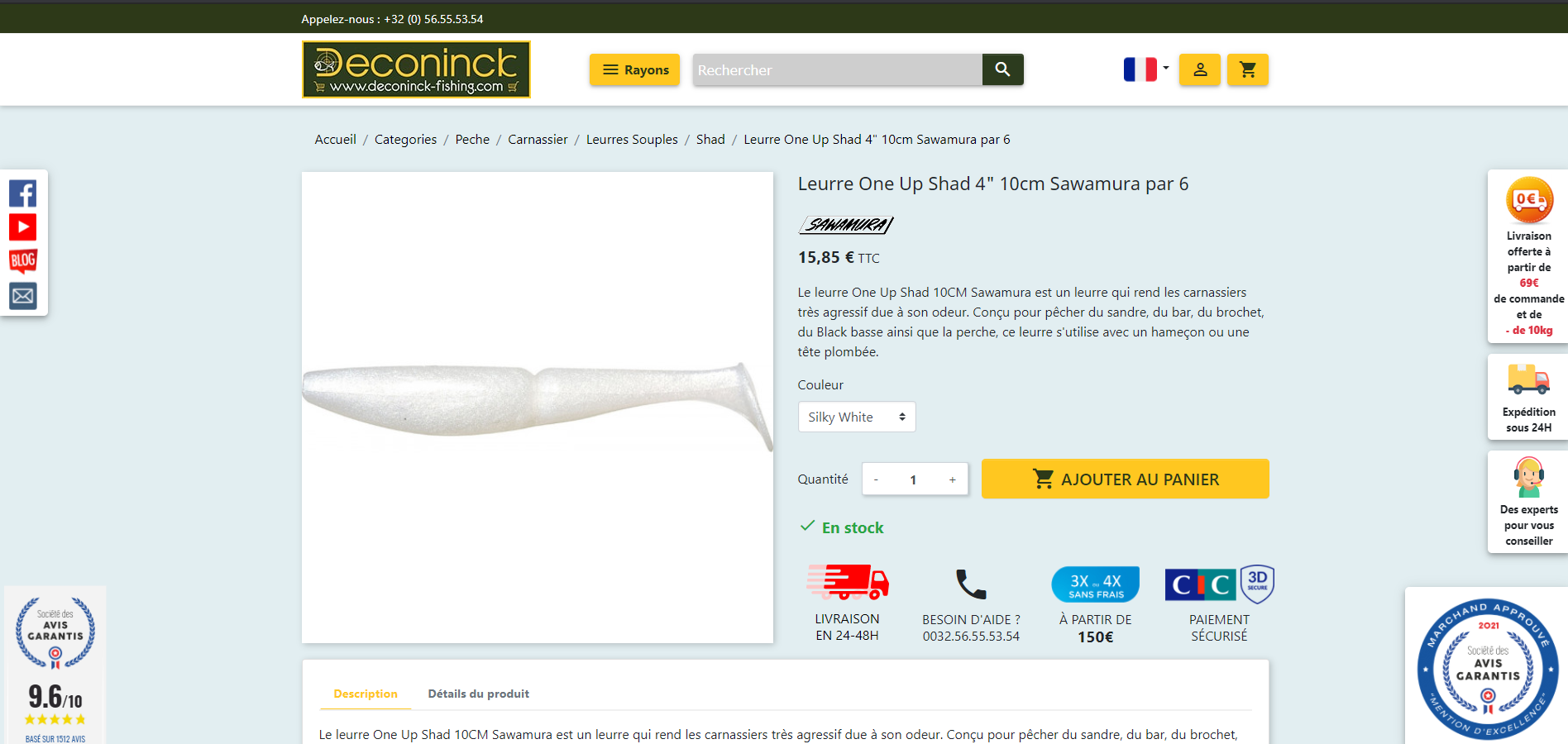
Task: Open the Silky White color dropdown
Action: (857, 417)
